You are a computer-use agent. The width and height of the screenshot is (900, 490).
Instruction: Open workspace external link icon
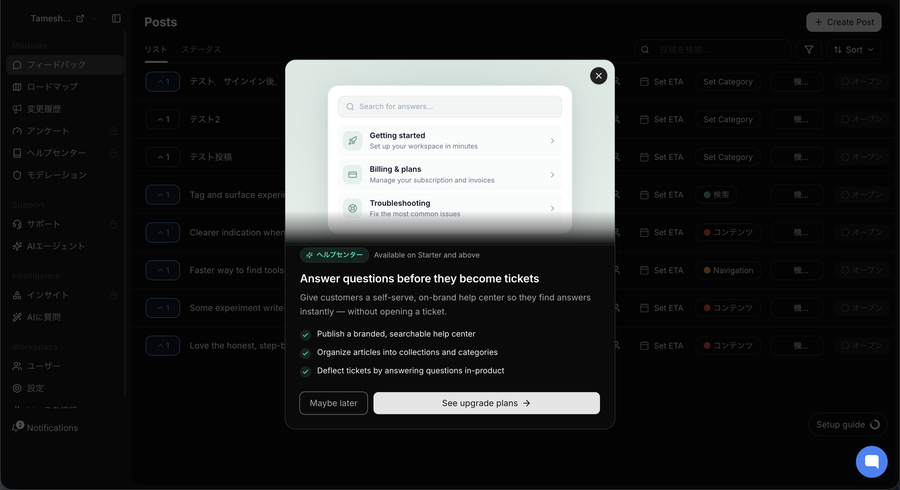coord(80,18)
